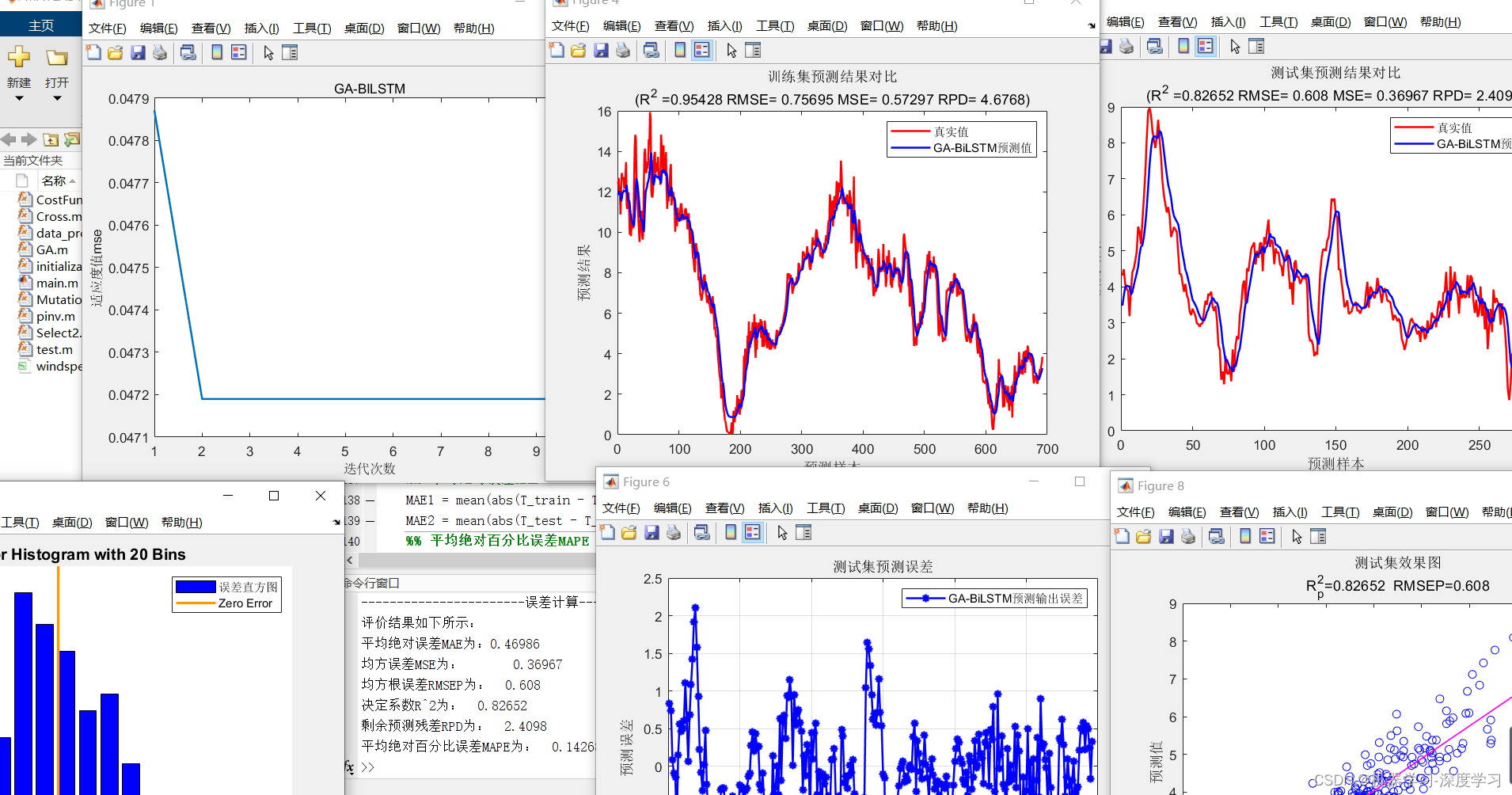1512x795 pixels.
Task: Click the Command Window prompt >>
Action: [x=367, y=767]
